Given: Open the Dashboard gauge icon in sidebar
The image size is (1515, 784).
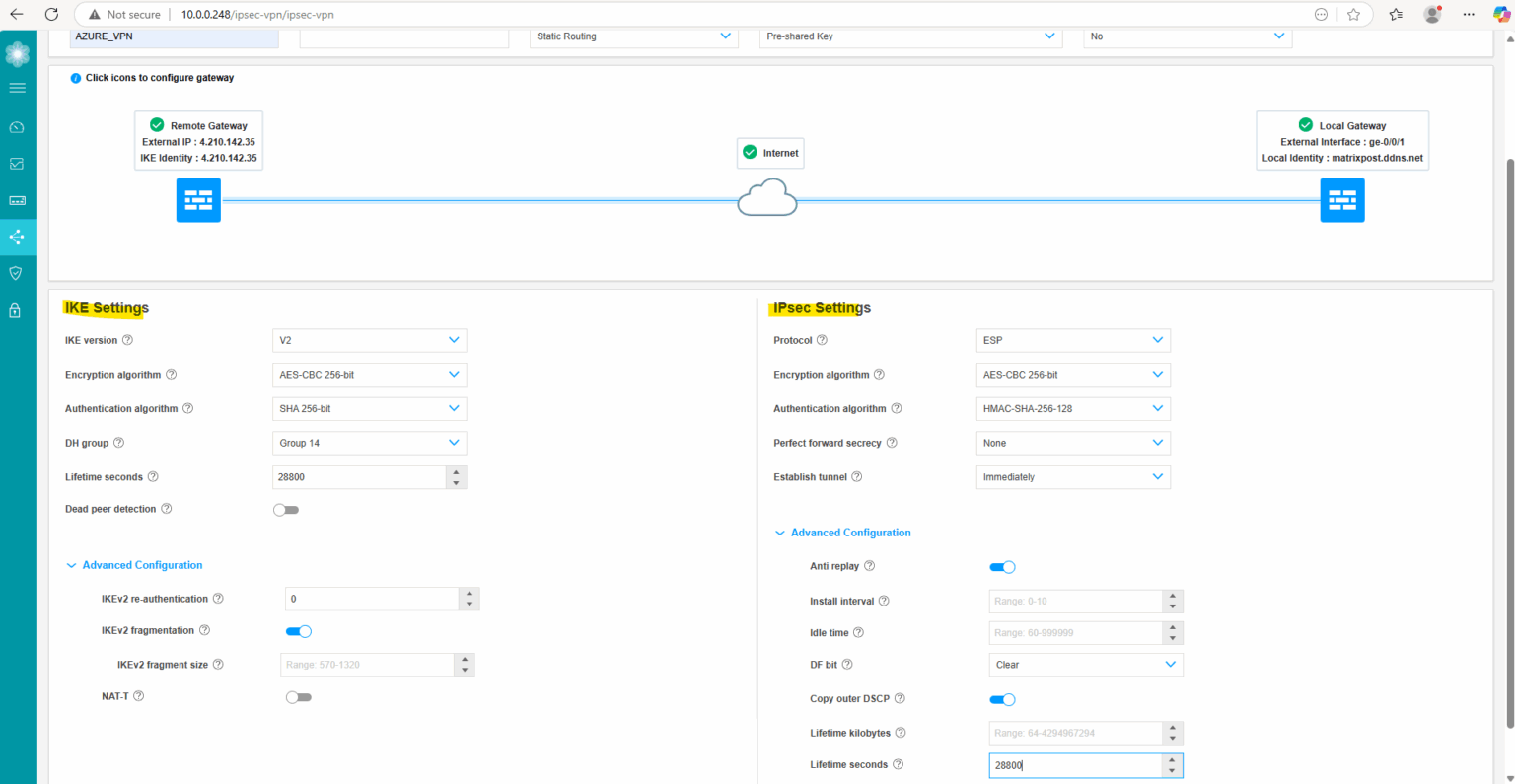Looking at the screenshot, I should [18, 126].
